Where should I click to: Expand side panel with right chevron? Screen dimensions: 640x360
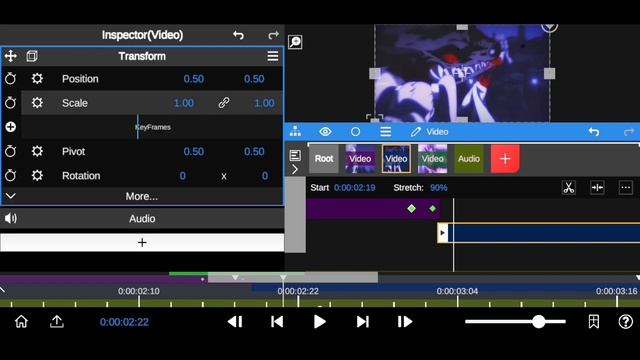coord(295,169)
